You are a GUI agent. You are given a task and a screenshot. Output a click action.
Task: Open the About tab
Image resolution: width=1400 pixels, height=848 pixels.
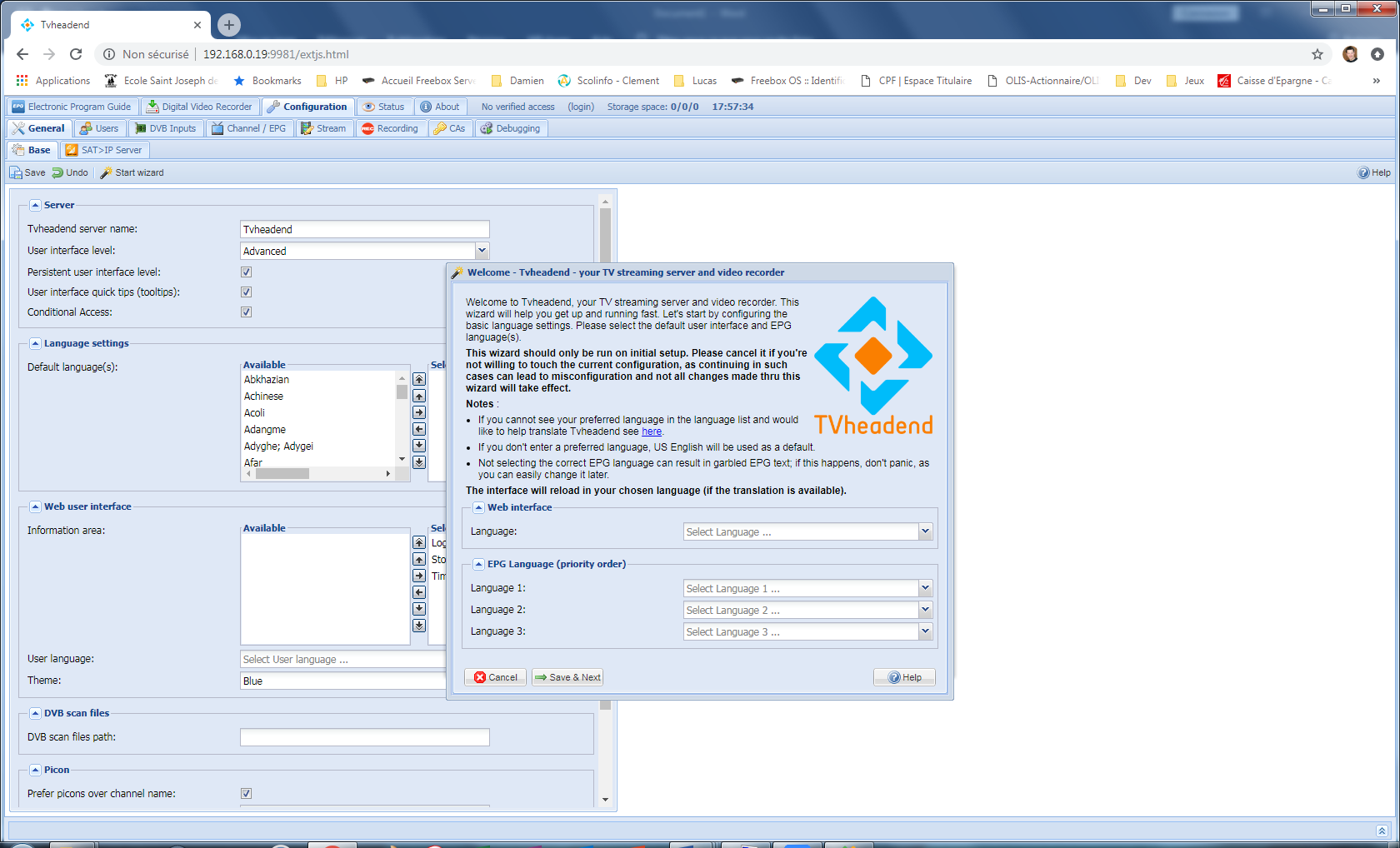(440, 107)
